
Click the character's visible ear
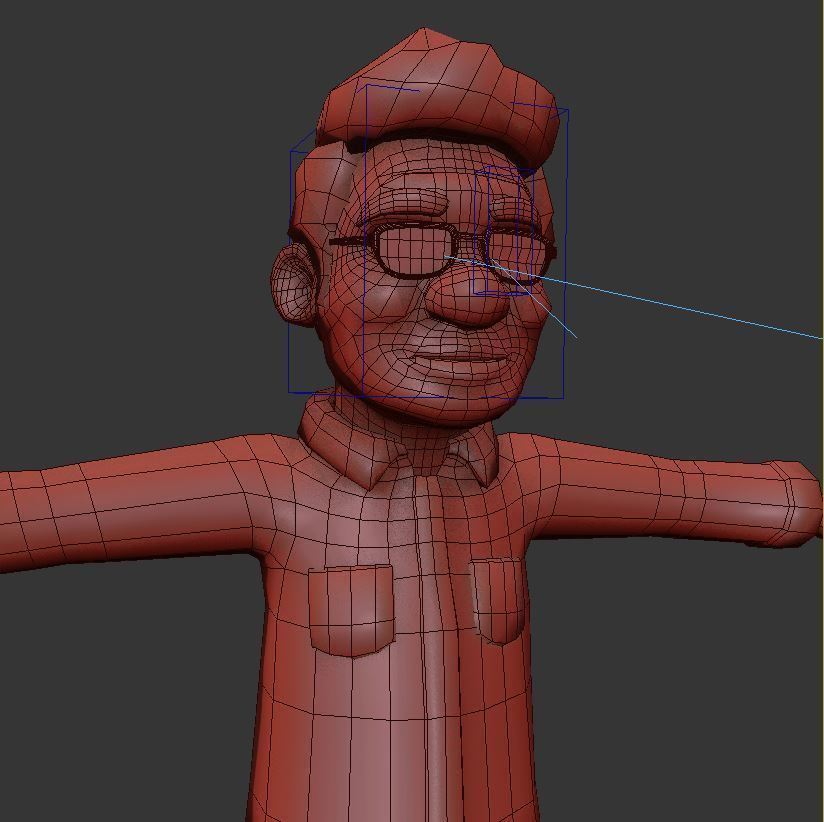click(293, 284)
